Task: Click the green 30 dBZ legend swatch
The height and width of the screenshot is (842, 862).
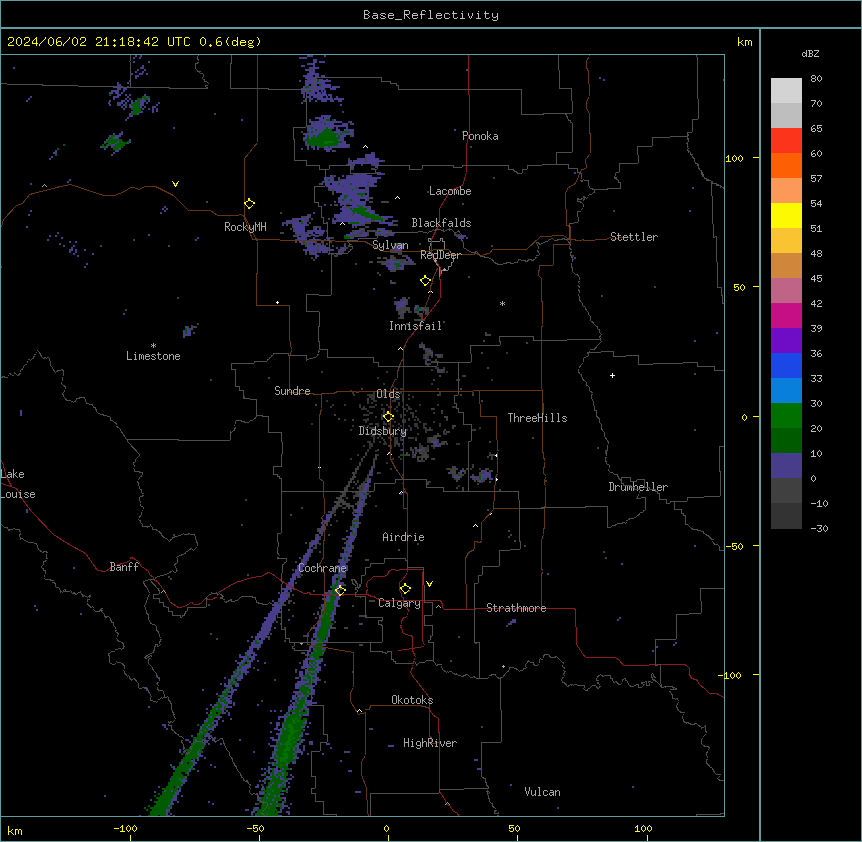Action: click(786, 416)
